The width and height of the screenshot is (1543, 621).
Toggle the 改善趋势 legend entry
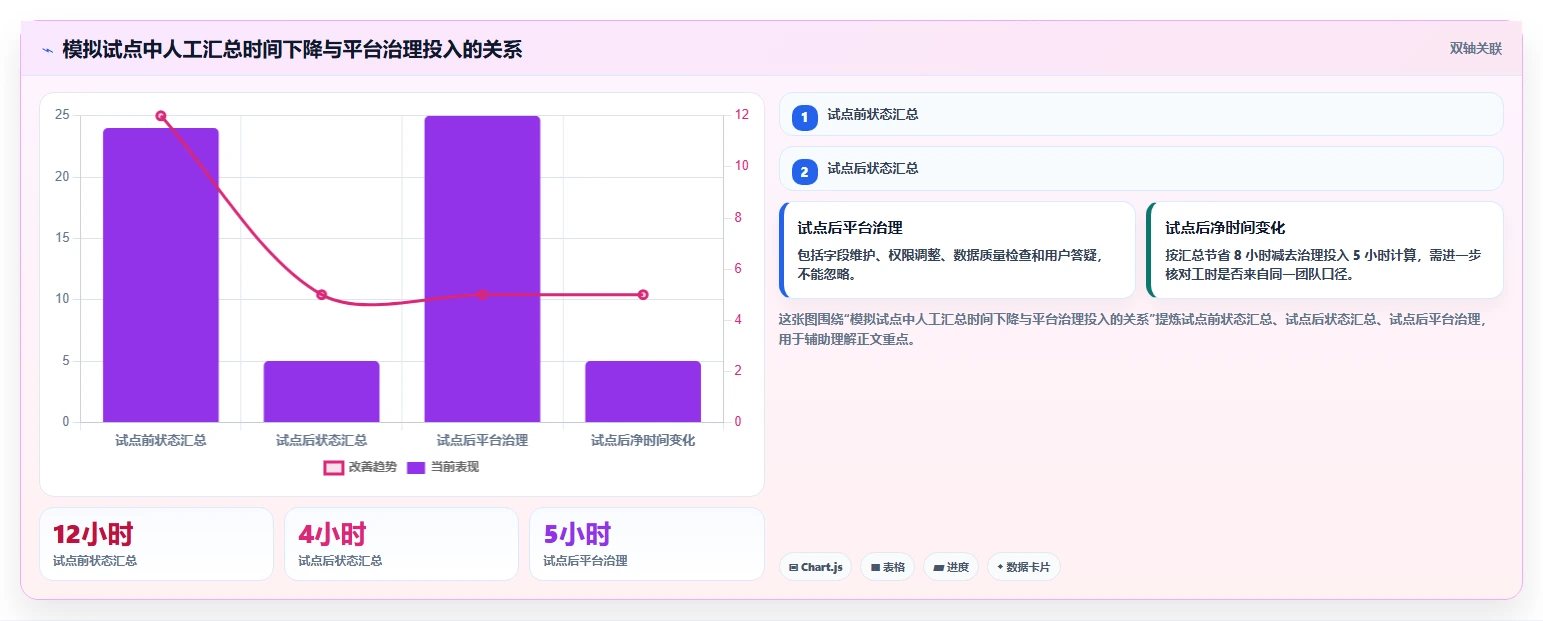[360, 467]
